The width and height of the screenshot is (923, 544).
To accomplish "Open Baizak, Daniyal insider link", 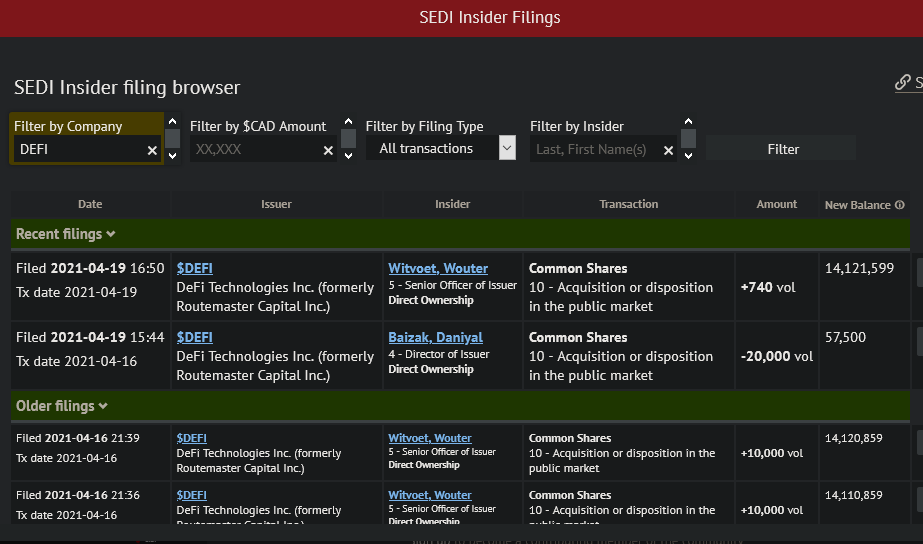I will tap(435, 337).
